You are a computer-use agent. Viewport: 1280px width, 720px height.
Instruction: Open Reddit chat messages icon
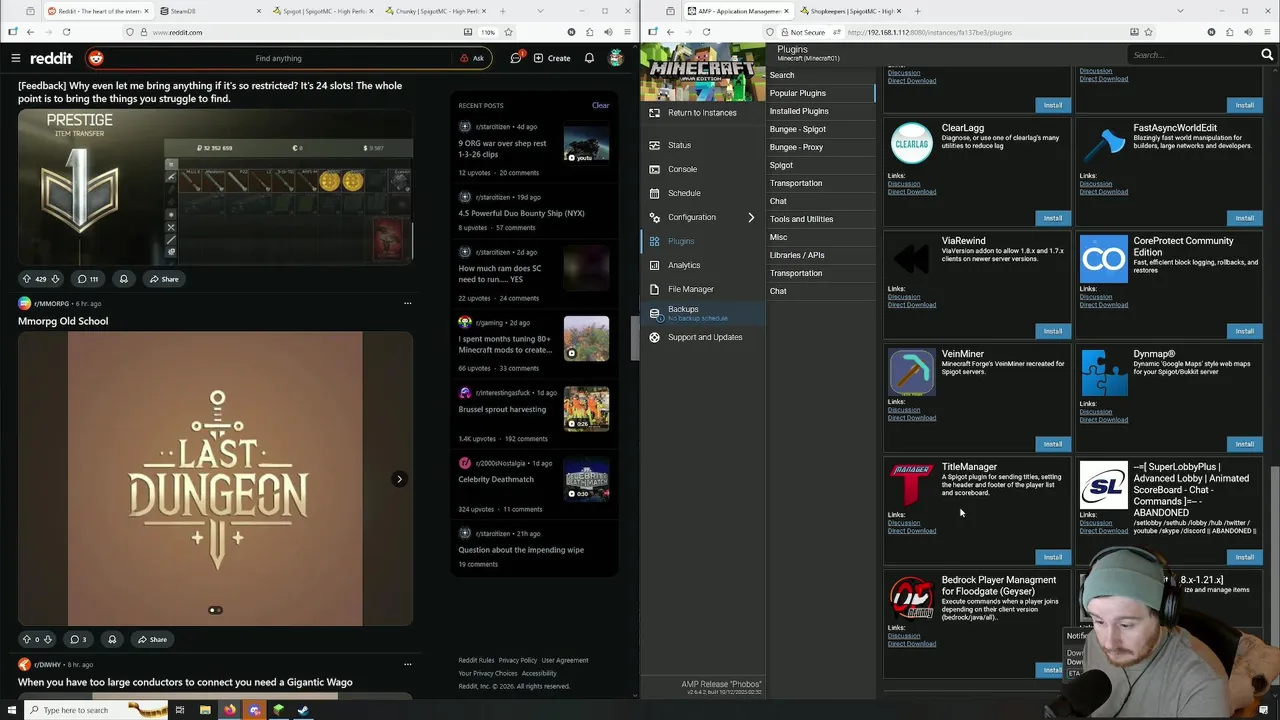point(516,58)
